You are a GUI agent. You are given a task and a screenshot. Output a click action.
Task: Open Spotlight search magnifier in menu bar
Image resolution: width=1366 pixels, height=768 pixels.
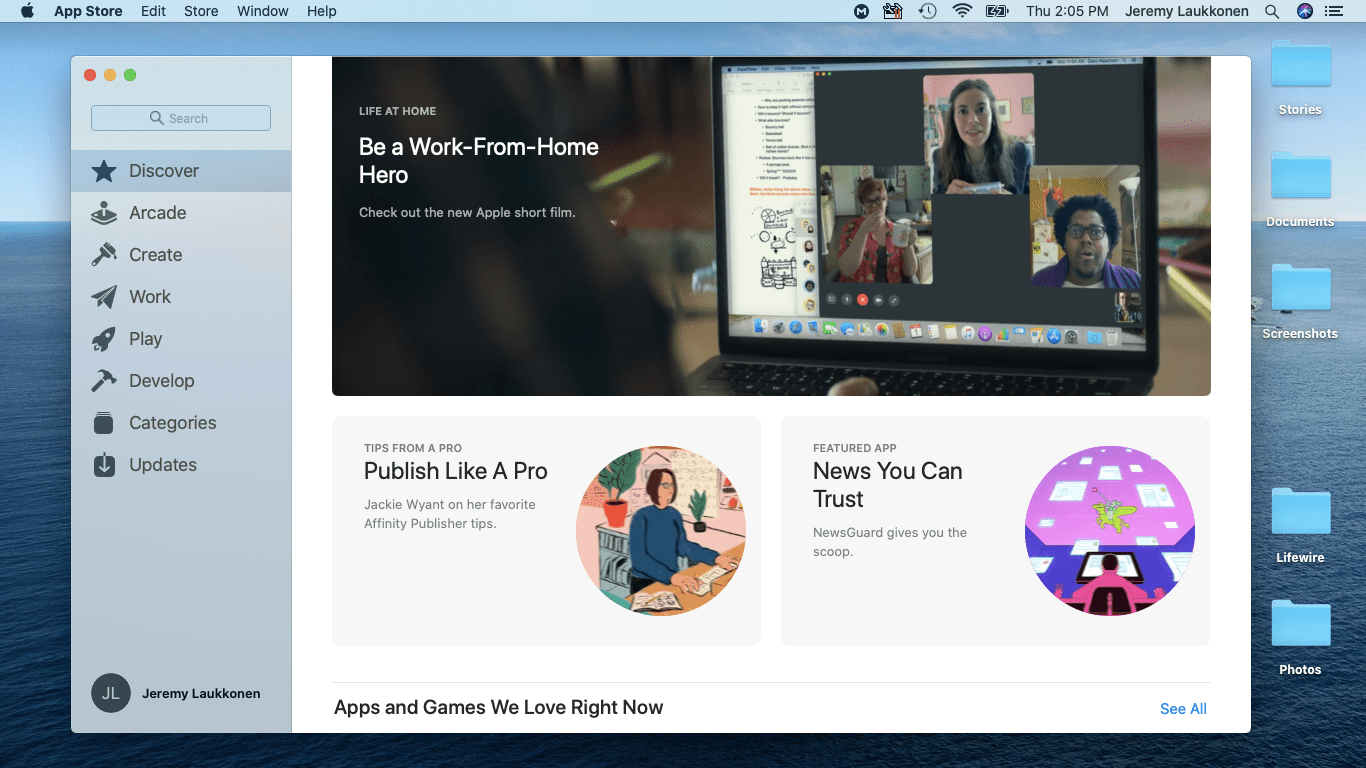coord(1272,11)
